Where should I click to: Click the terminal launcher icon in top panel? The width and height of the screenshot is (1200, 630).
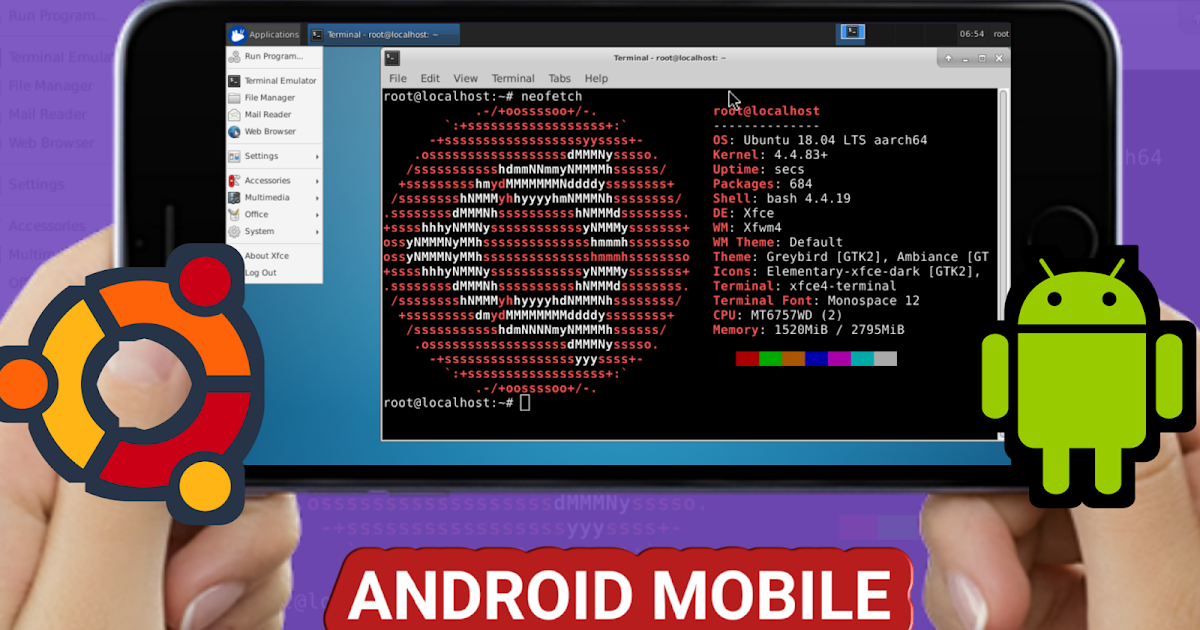[852, 33]
